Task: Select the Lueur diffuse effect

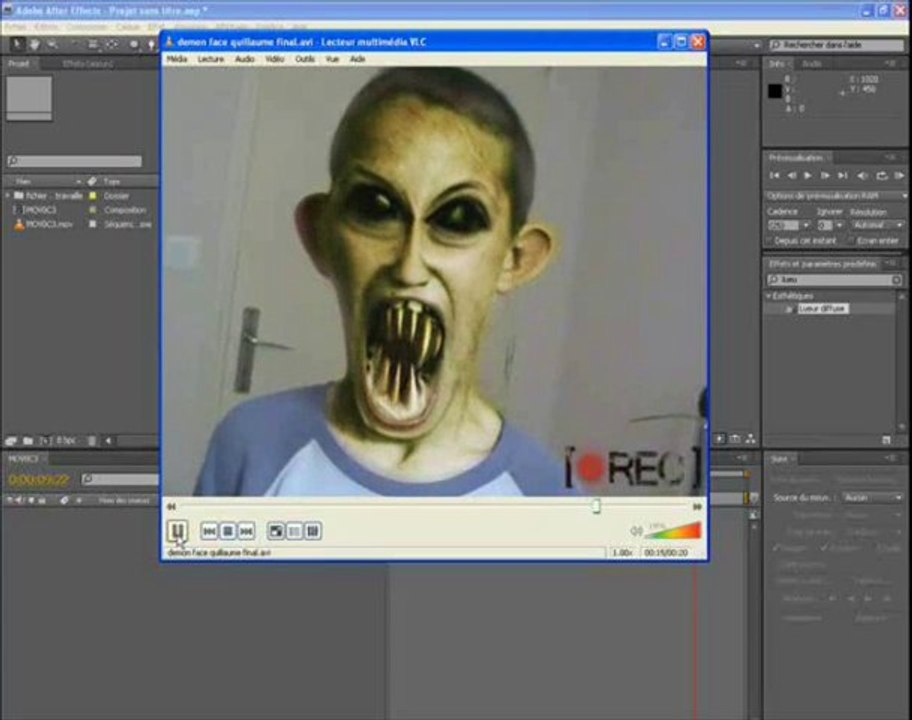Action: pos(822,309)
